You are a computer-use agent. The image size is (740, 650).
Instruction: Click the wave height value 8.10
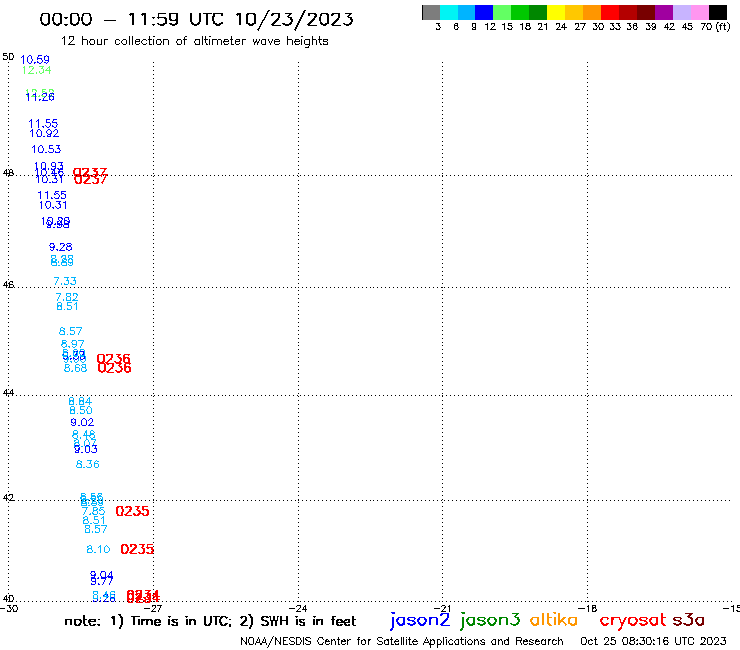pyautogui.click(x=98, y=549)
